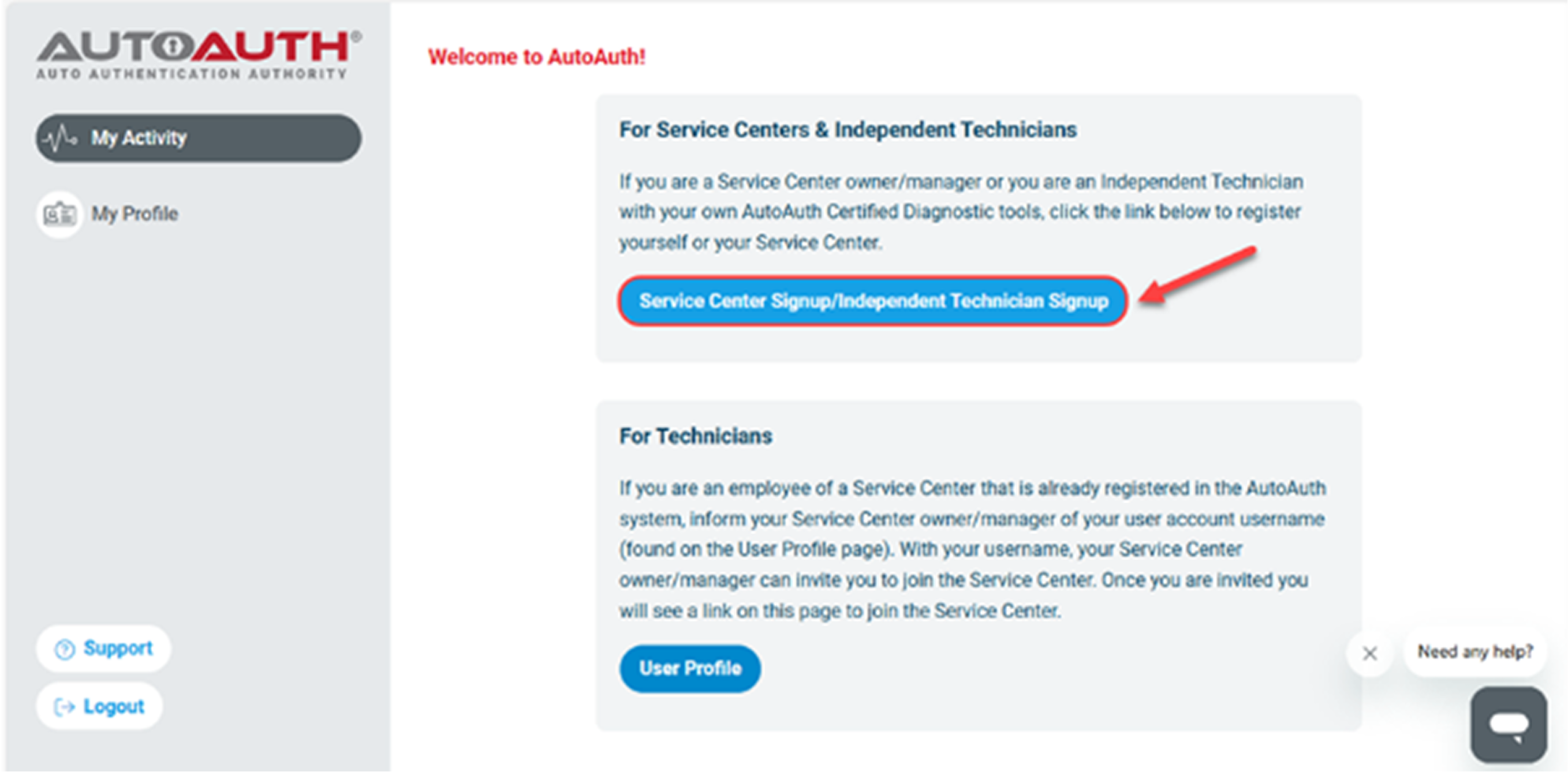
Task: Click the My Profile badge icon
Action: coord(58,213)
